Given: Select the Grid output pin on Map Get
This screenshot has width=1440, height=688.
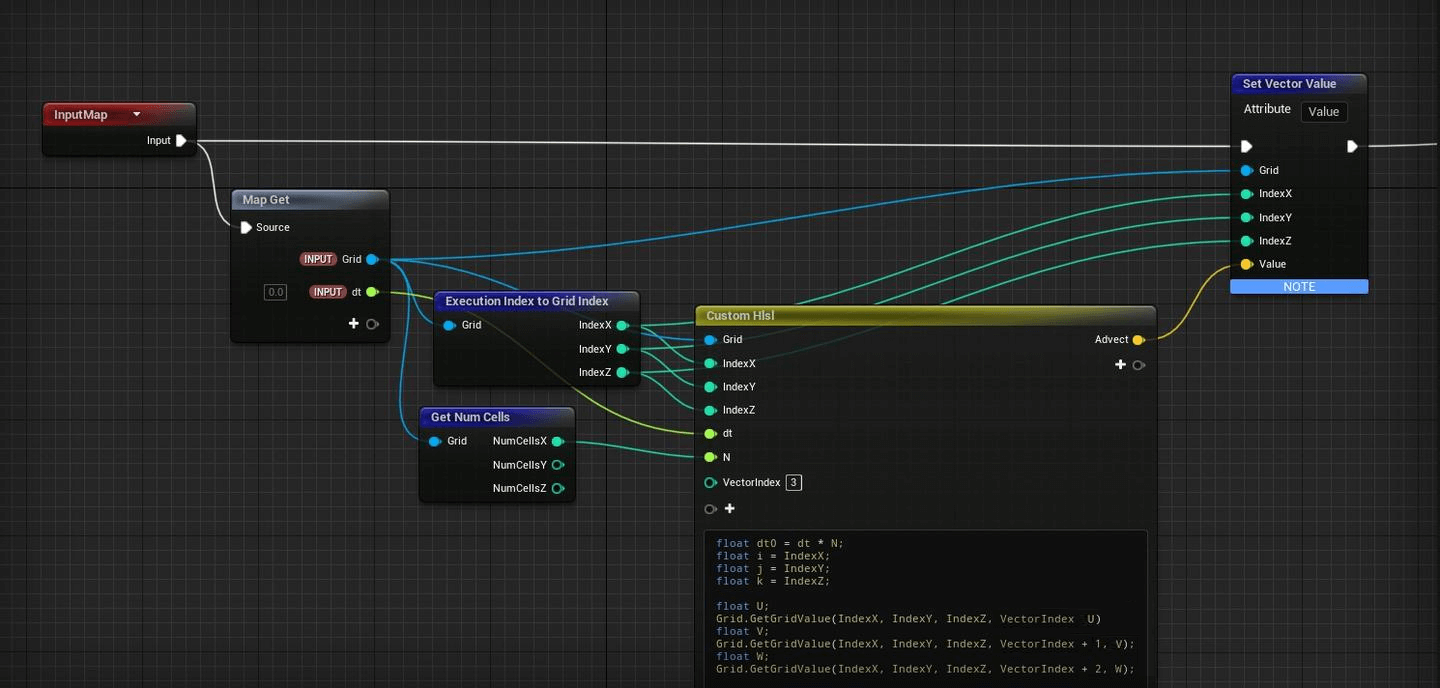Looking at the screenshot, I should click(x=372, y=260).
